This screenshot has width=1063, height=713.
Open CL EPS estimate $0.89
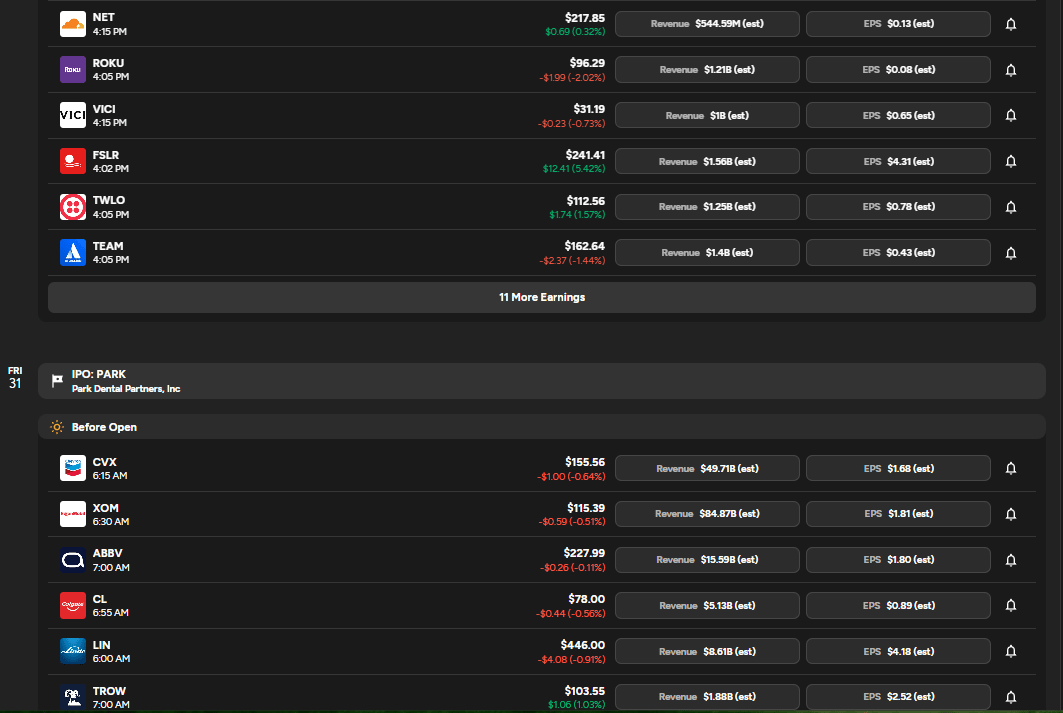point(898,606)
